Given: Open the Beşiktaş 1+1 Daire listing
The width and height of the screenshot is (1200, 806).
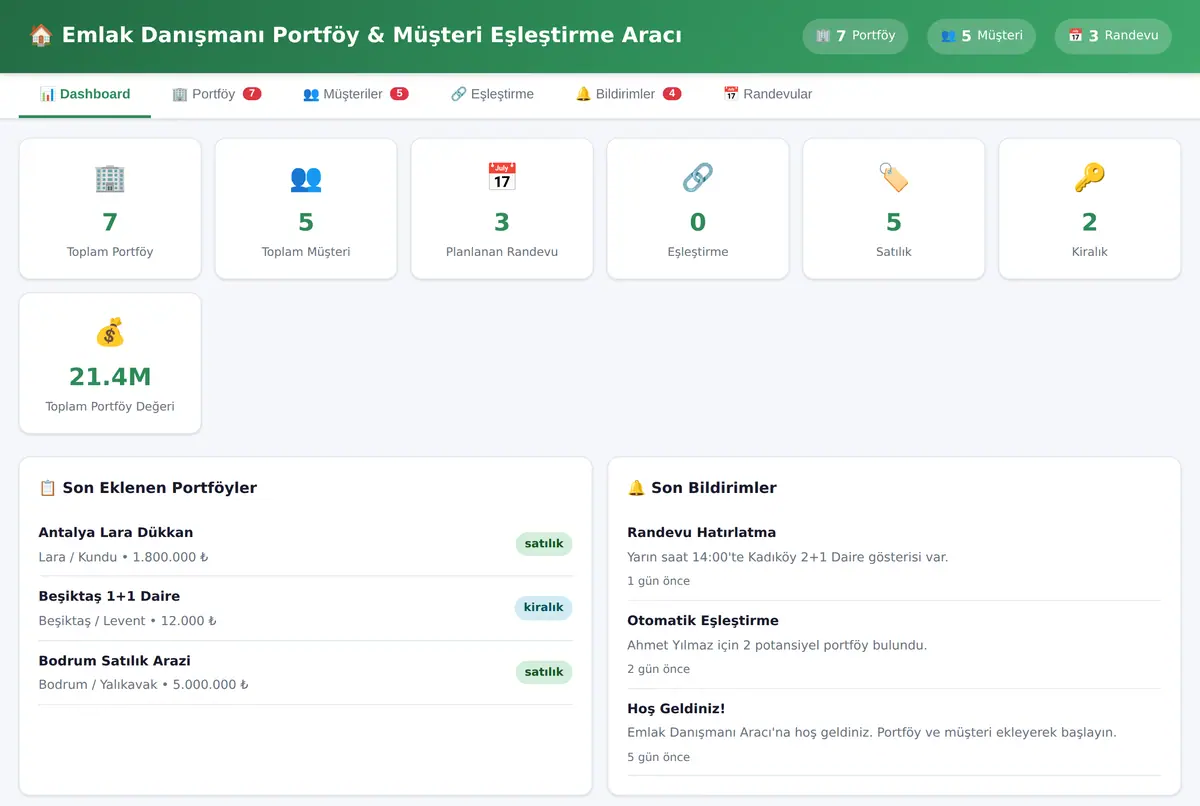Looking at the screenshot, I should point(305,608).
